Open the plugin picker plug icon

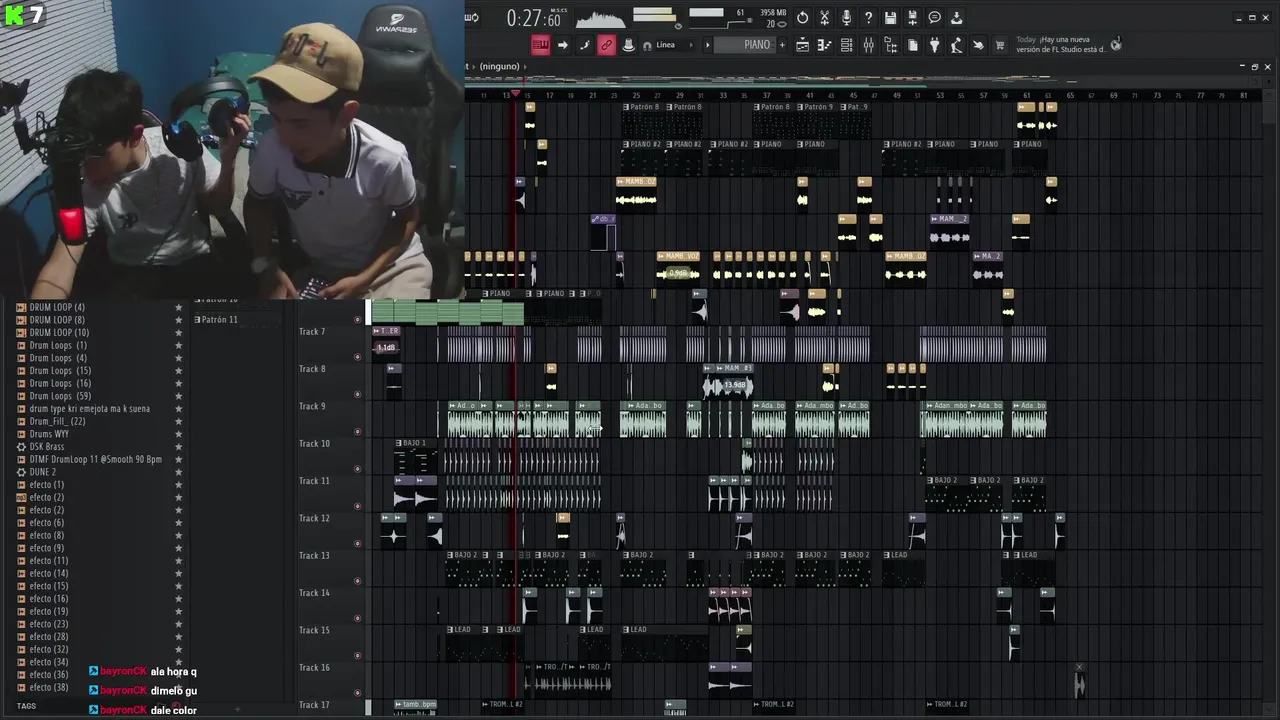pyautogui.click(x=934, y=45)
